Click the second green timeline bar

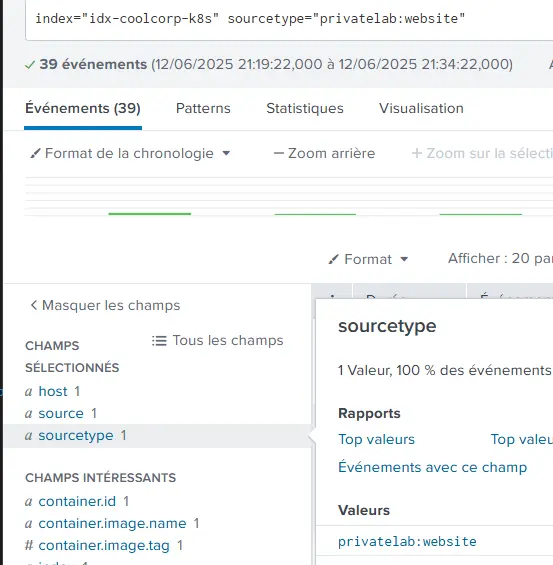coord(315,214)
